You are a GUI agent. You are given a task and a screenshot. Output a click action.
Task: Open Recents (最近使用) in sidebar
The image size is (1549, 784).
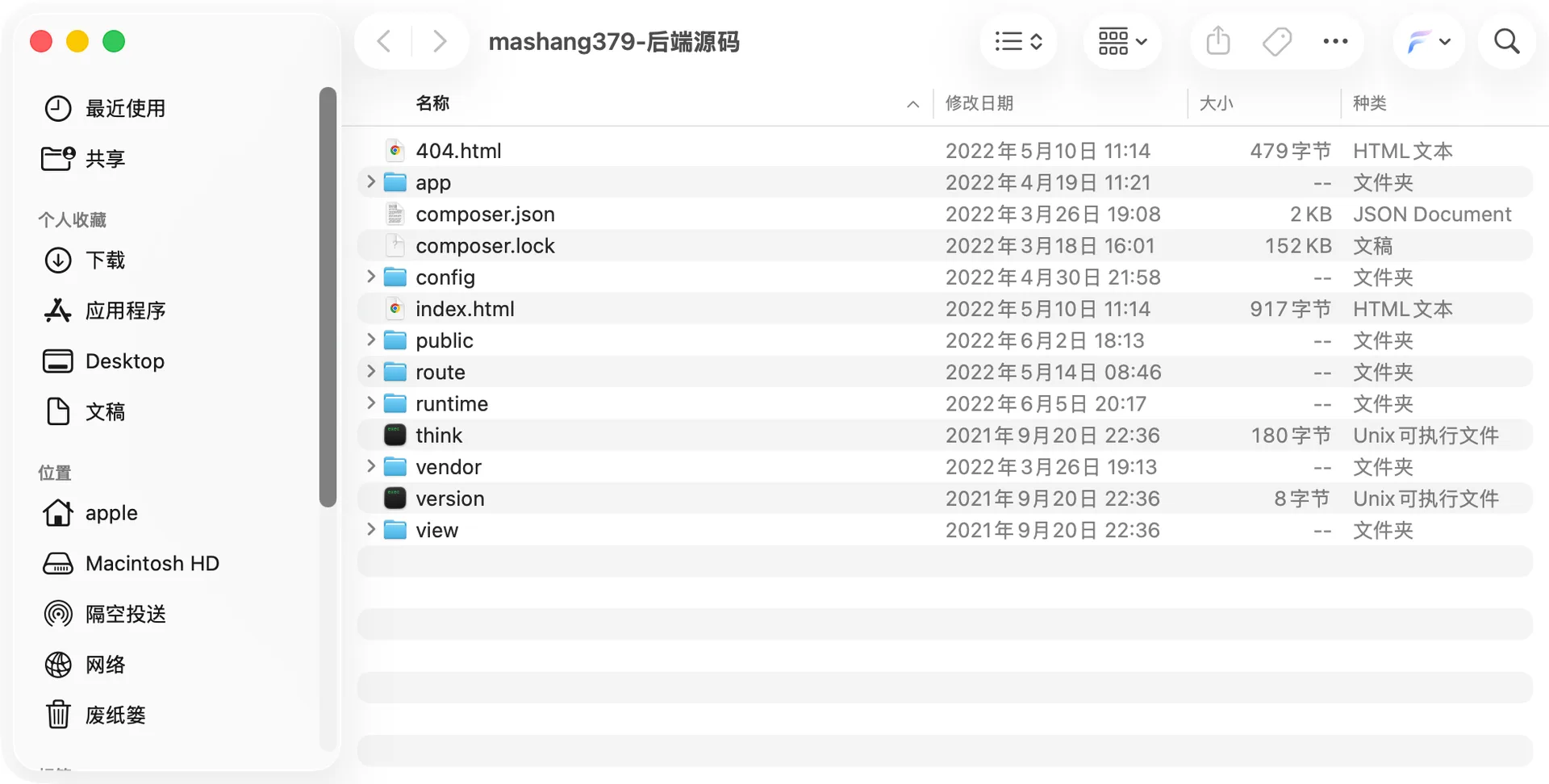[104, 108]
